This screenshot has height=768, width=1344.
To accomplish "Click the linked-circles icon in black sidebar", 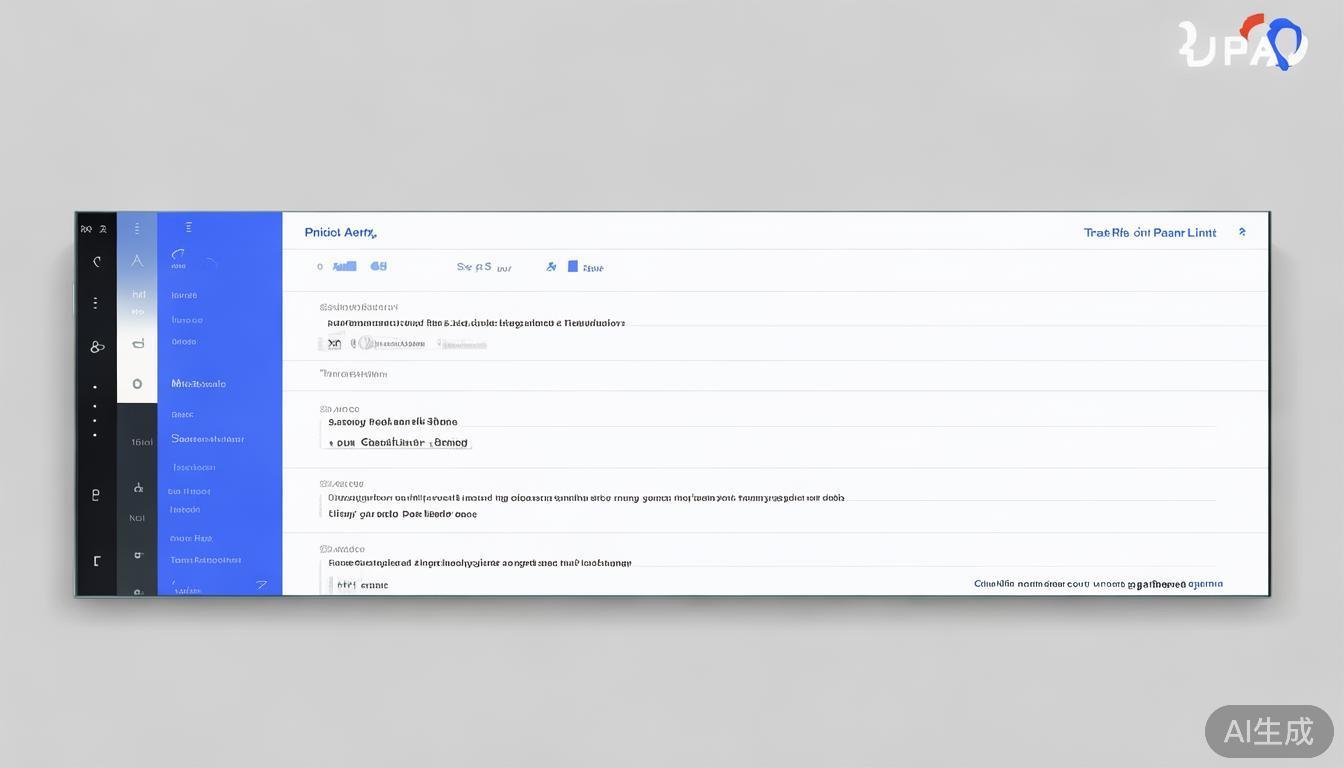I will click(x=97, y=347).
